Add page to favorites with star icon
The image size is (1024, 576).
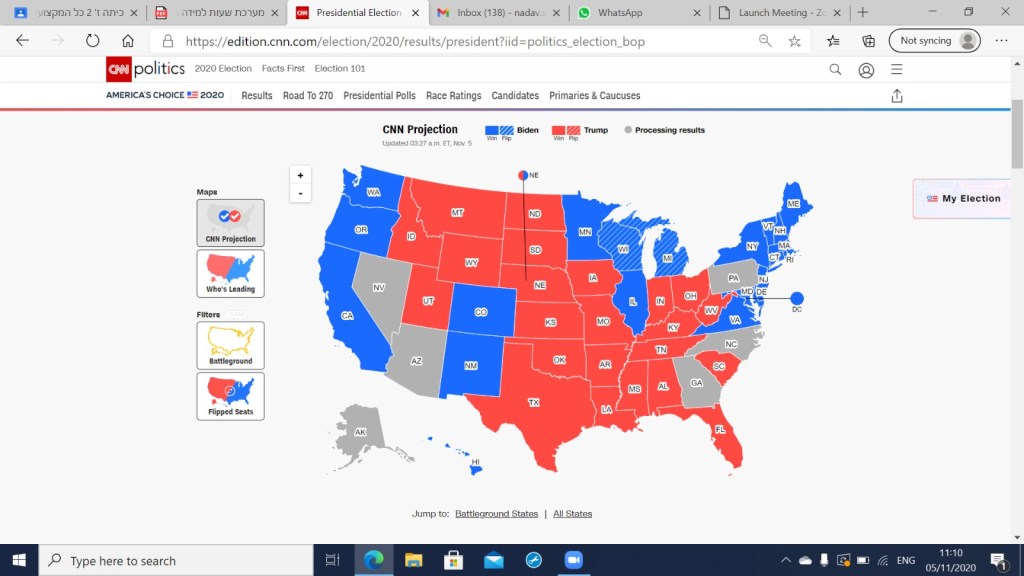tap(794, 41)
